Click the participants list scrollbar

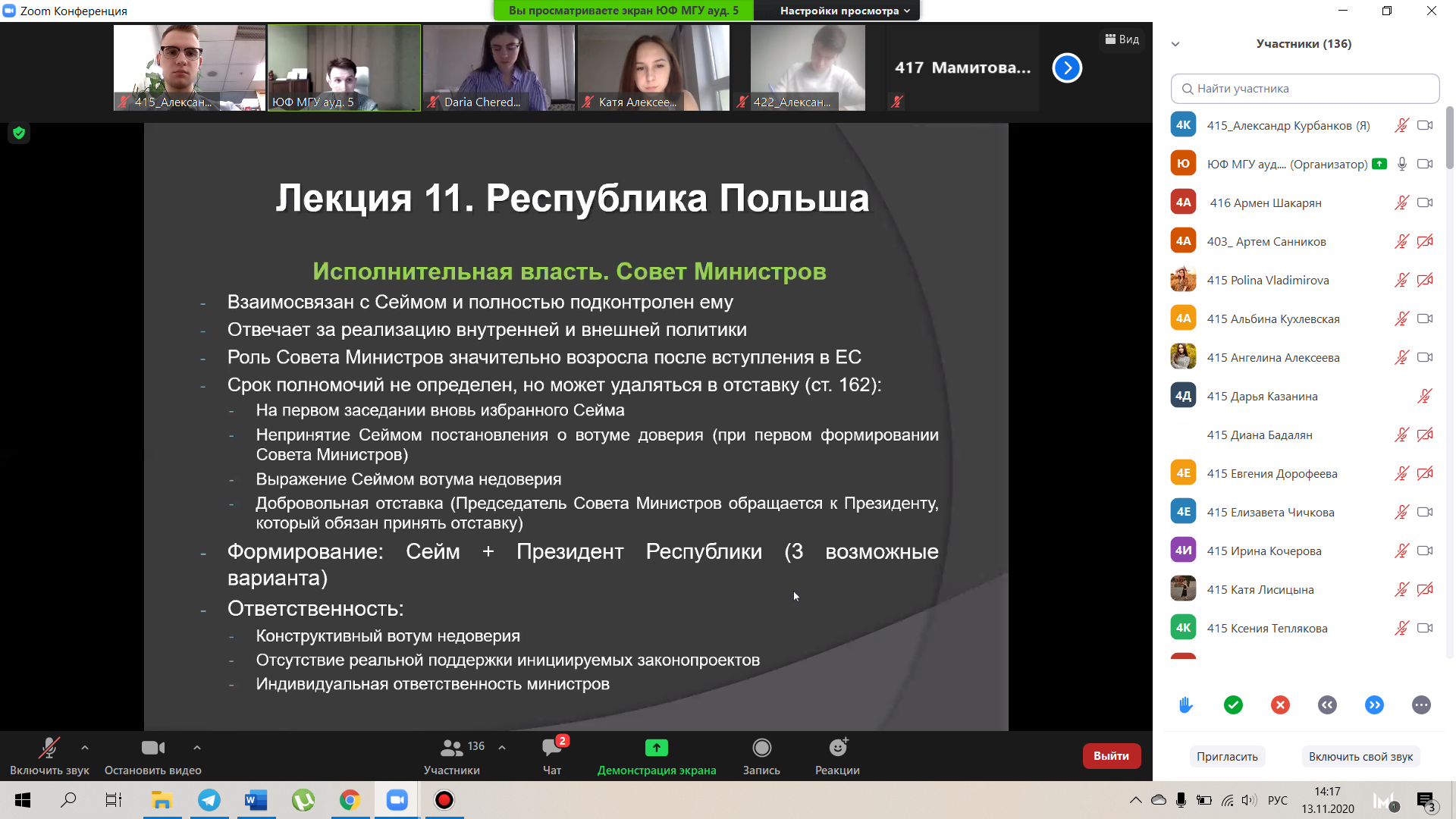(x=1449, y=139)
